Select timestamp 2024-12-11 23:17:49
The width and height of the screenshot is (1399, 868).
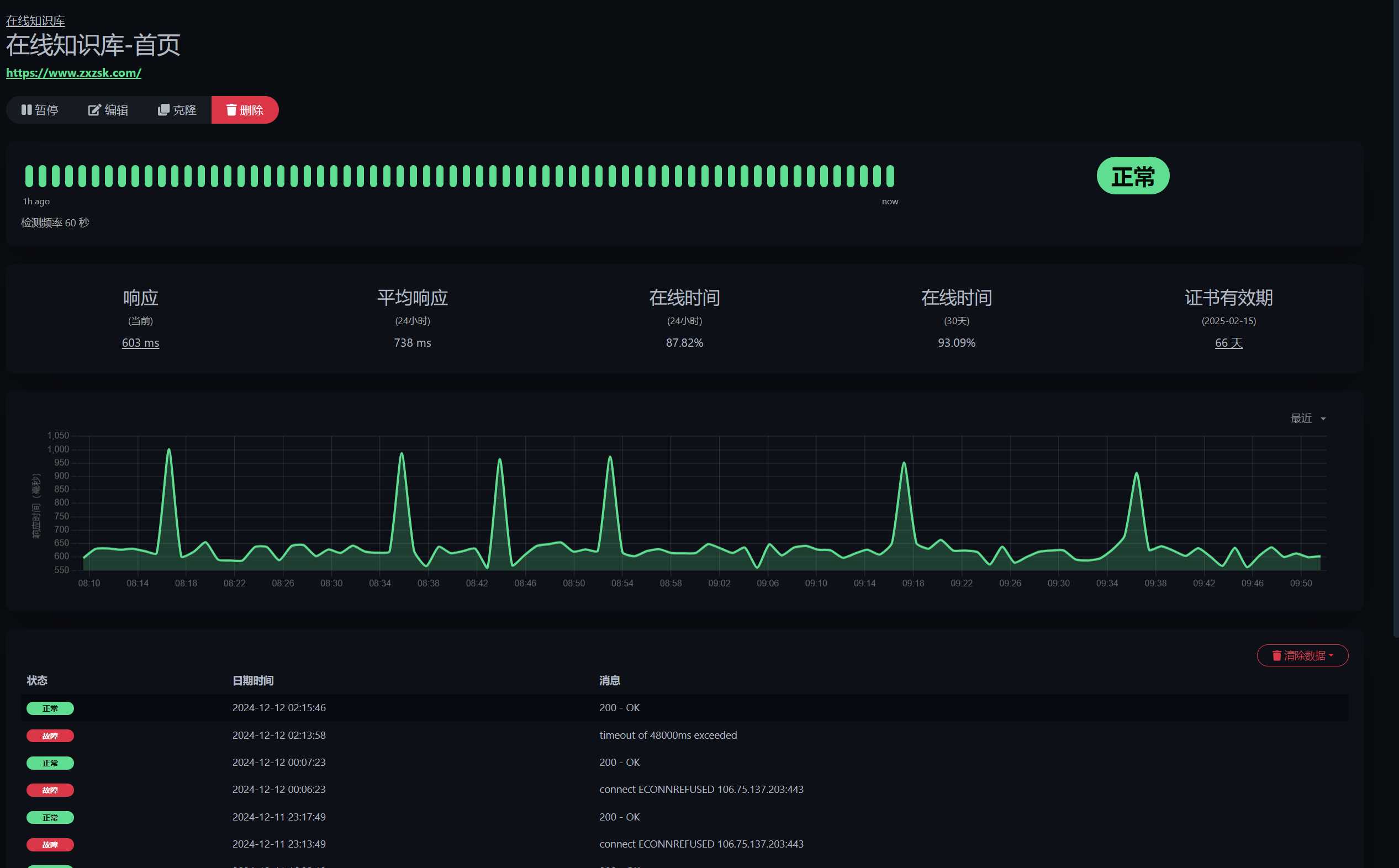click(279, 817)
